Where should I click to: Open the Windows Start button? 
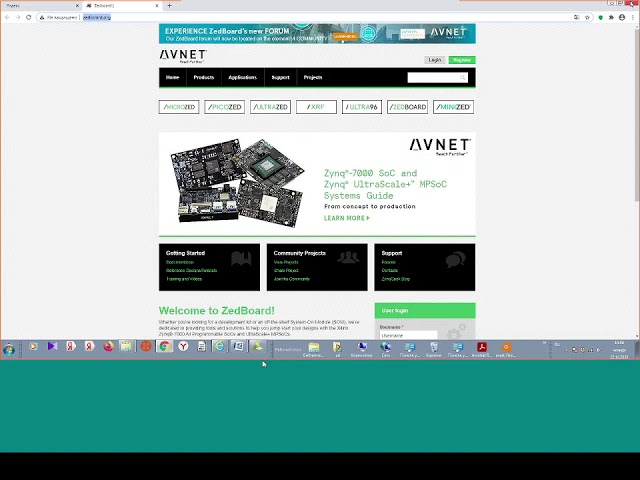click(9, 349)
